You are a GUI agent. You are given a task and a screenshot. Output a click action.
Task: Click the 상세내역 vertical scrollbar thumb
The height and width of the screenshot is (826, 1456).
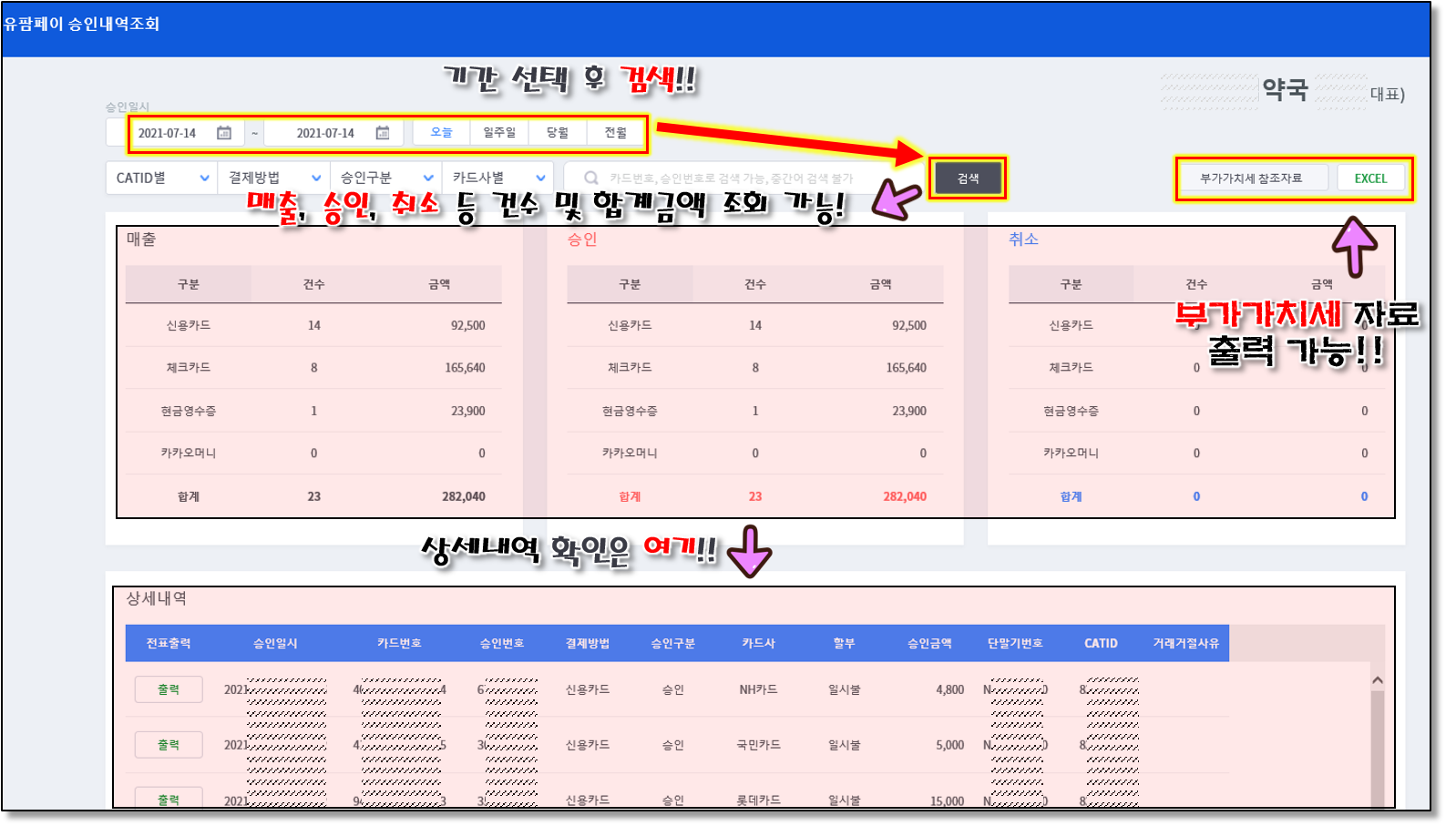tap(1378, 747)
